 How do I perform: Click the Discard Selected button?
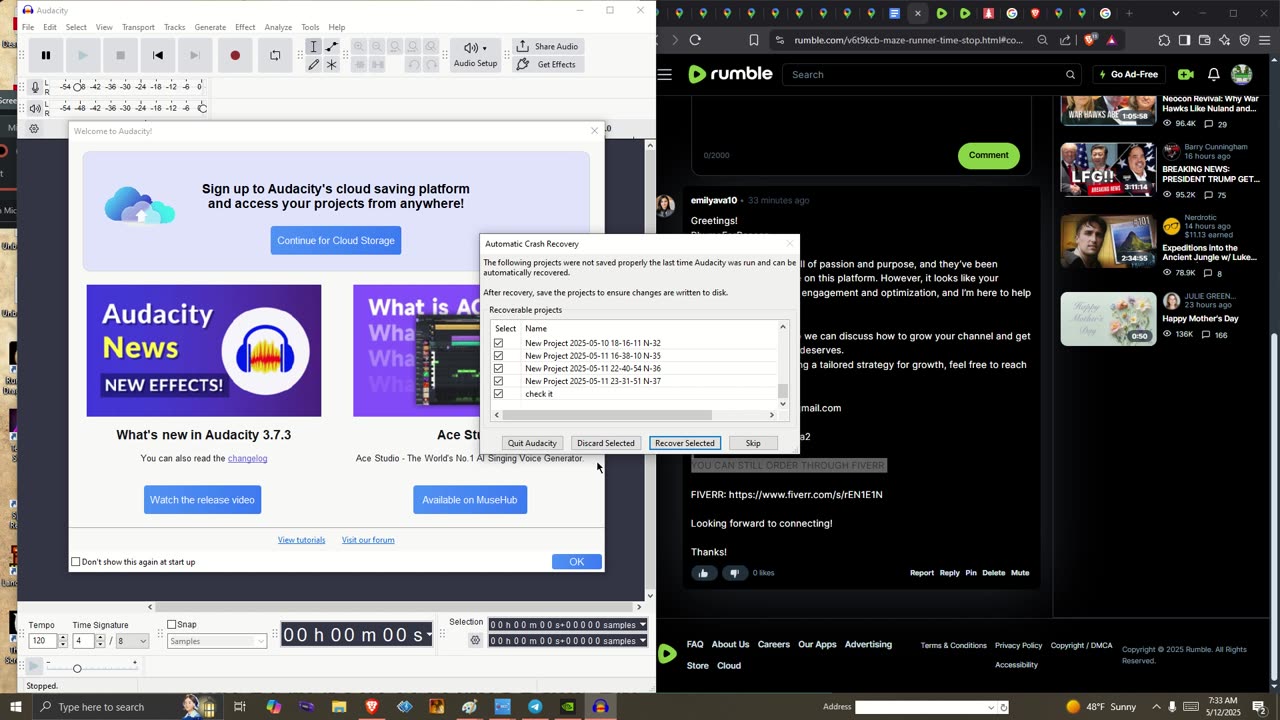(x=605, y=443)
